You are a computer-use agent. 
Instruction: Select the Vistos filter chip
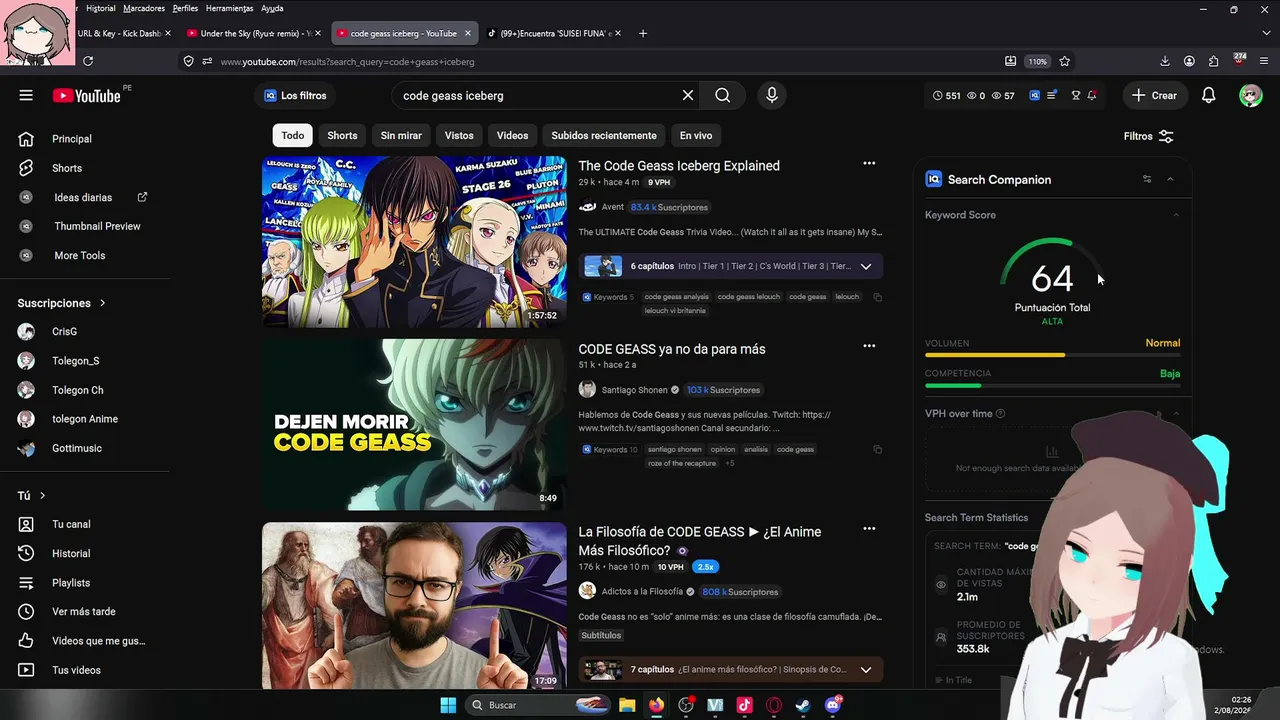tap(459, 136)
